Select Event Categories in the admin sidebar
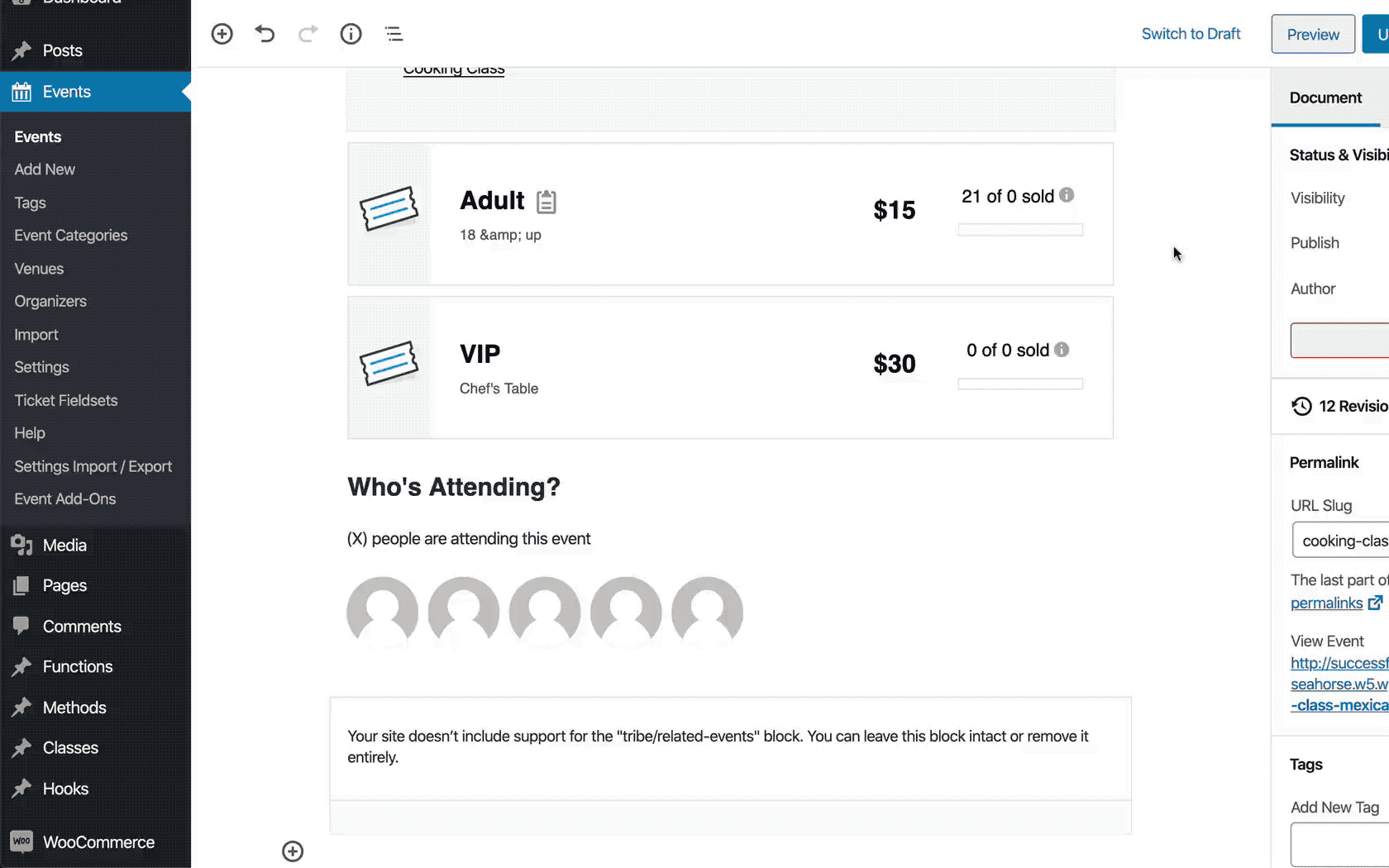The width and height of the screenshot is (1389, 868). point(70,235)
